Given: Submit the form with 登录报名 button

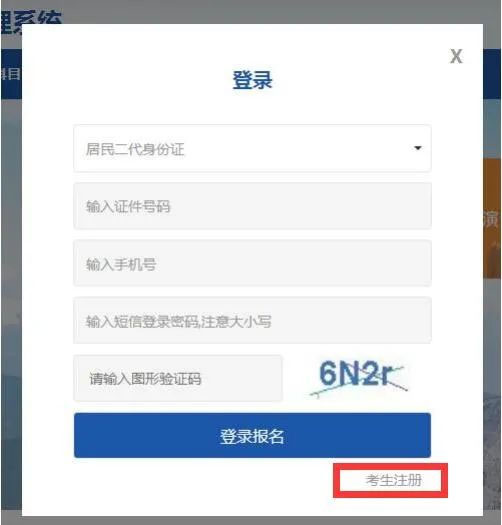Looking at the screenshot, I should [x=252, y=435].
